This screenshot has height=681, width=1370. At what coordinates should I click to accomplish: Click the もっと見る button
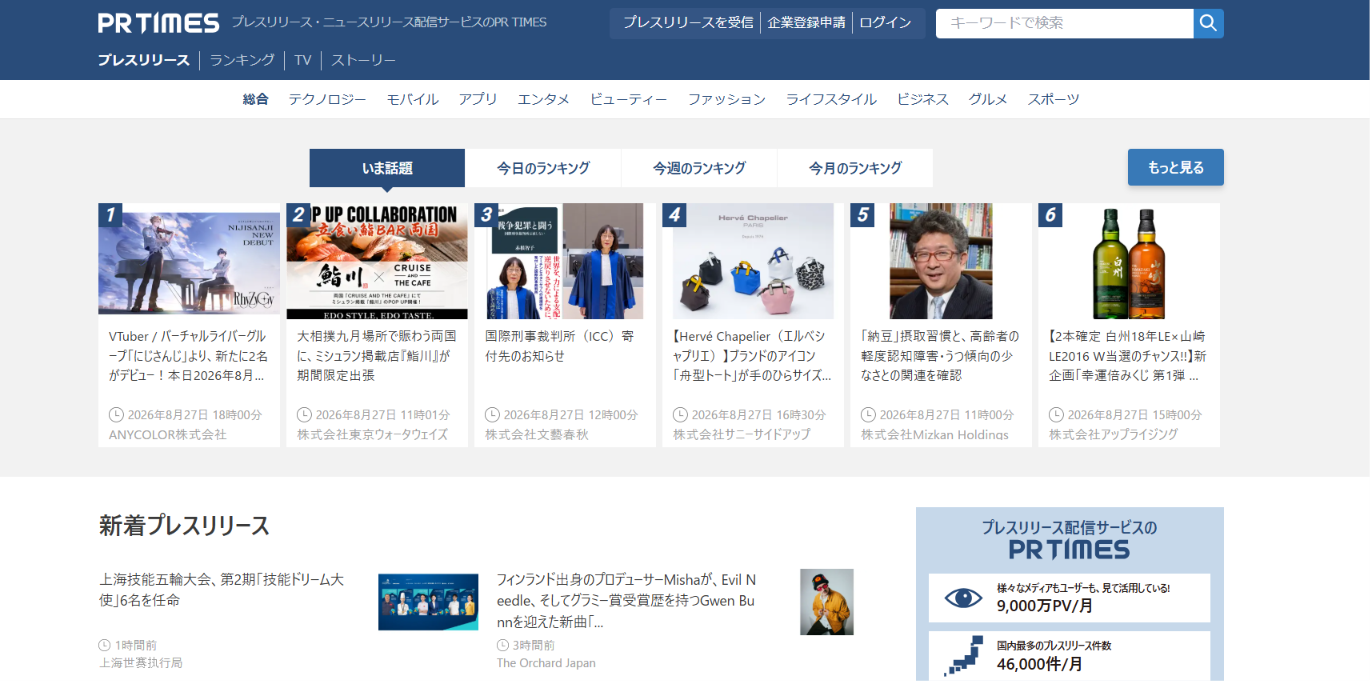pyautogui.click(x=1176, y=167)
